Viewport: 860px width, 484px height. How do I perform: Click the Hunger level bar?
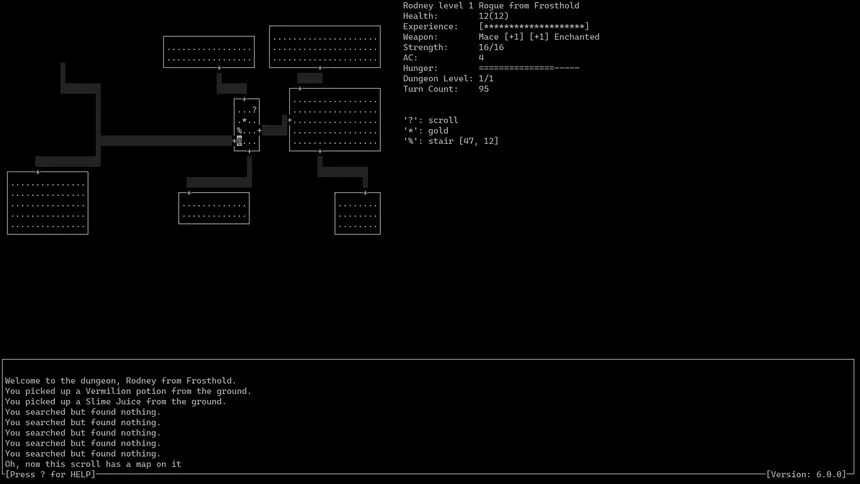point(529,68)
